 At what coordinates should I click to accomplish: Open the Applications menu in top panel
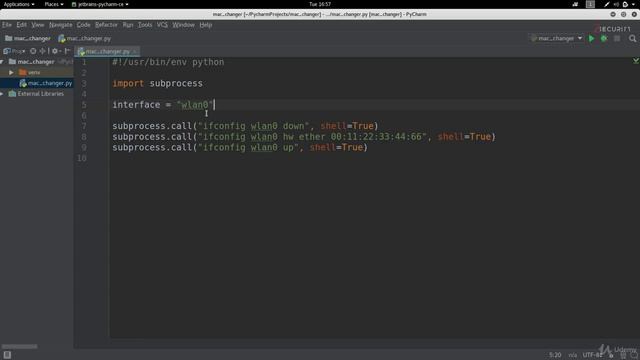(19, 4)
